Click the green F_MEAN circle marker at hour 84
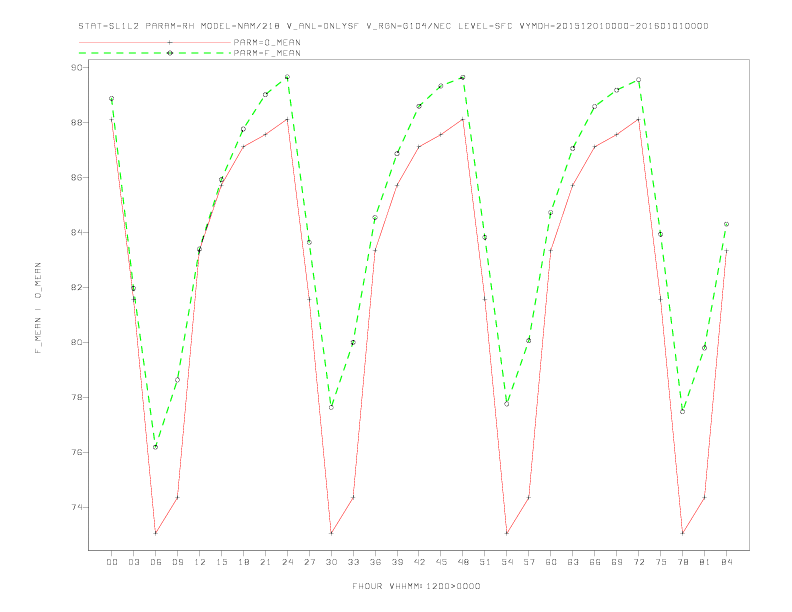 coord(726,224)
